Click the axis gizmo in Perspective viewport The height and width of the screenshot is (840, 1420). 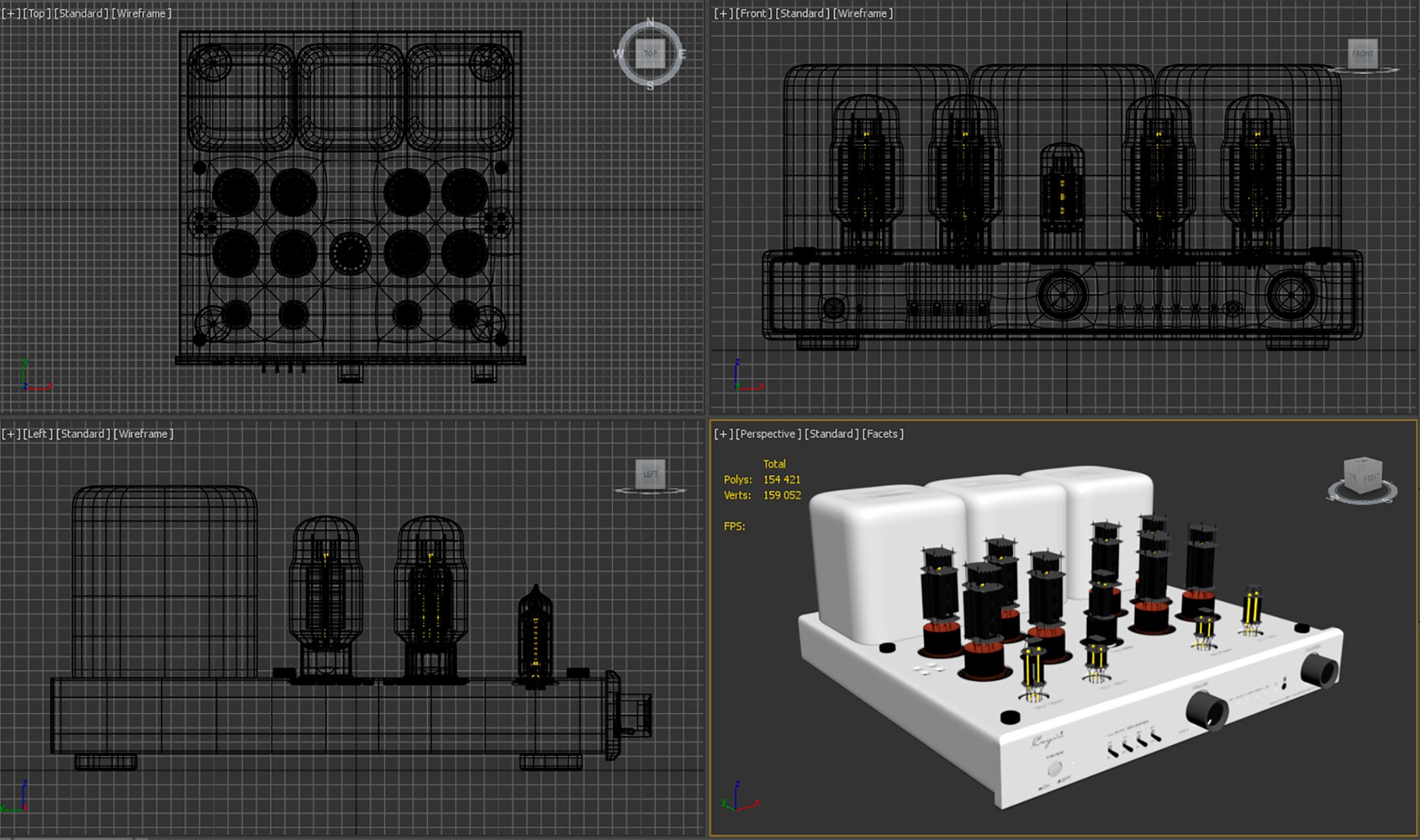click(x=739, y=797)
